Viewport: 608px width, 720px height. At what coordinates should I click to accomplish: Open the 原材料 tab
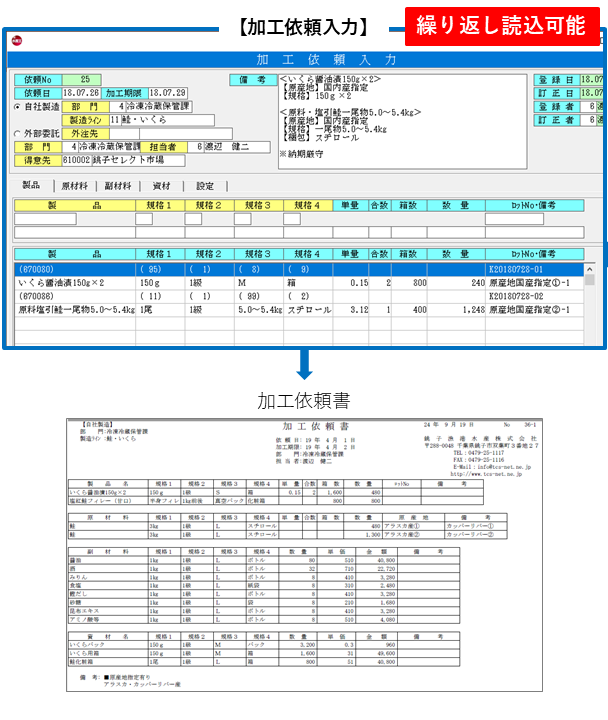point(74,186)
